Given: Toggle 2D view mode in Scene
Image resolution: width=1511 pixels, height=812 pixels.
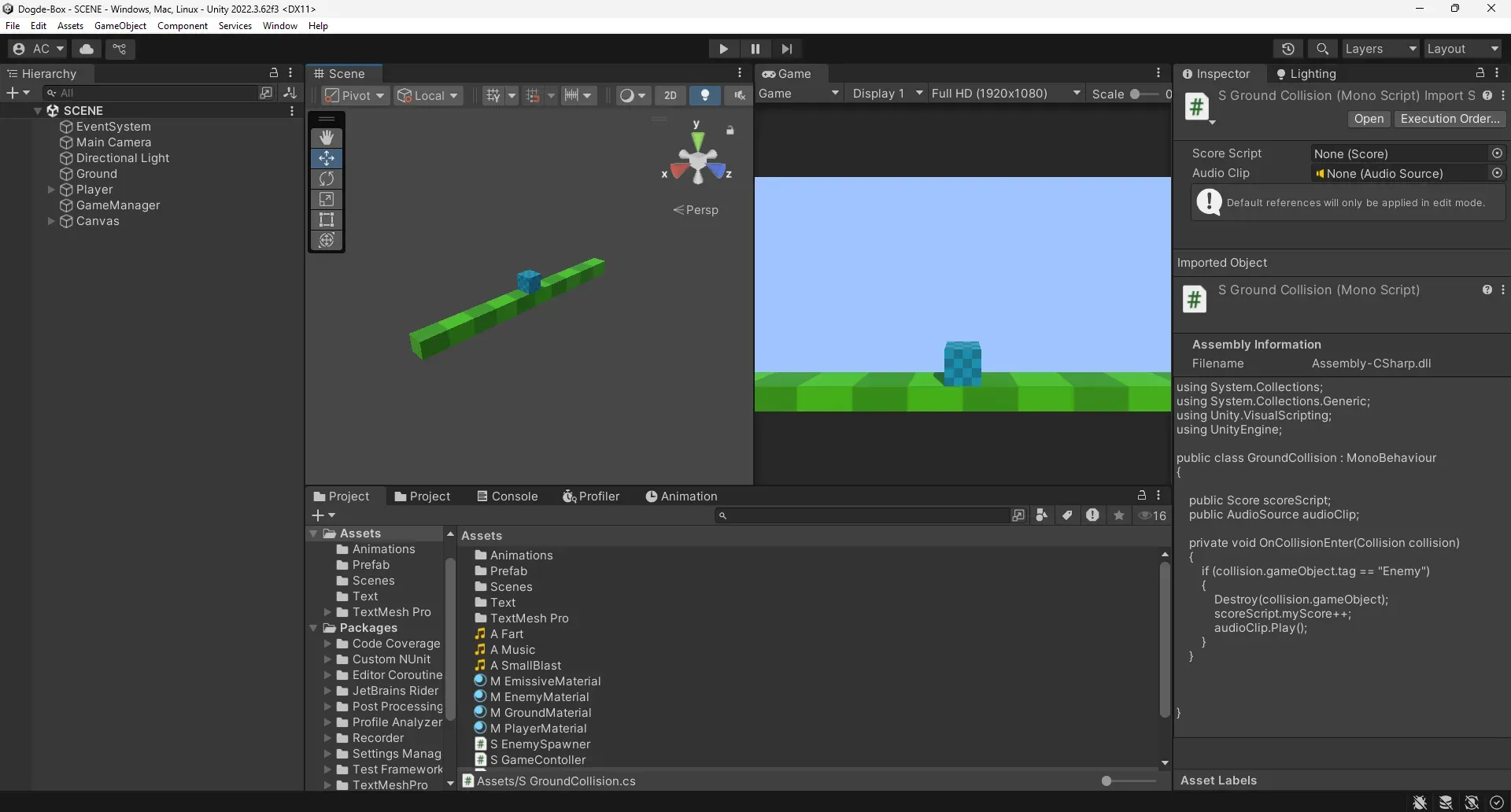Looking at the screenshot, I should point(671,95).
